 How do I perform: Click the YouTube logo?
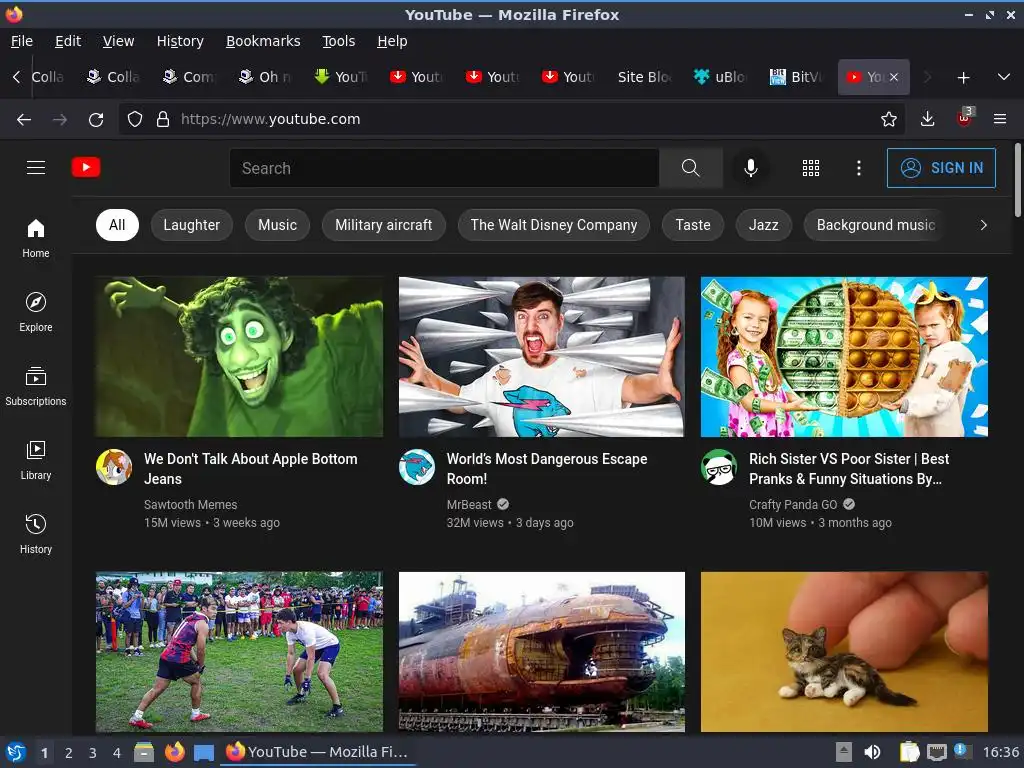[x=86, y=167]
